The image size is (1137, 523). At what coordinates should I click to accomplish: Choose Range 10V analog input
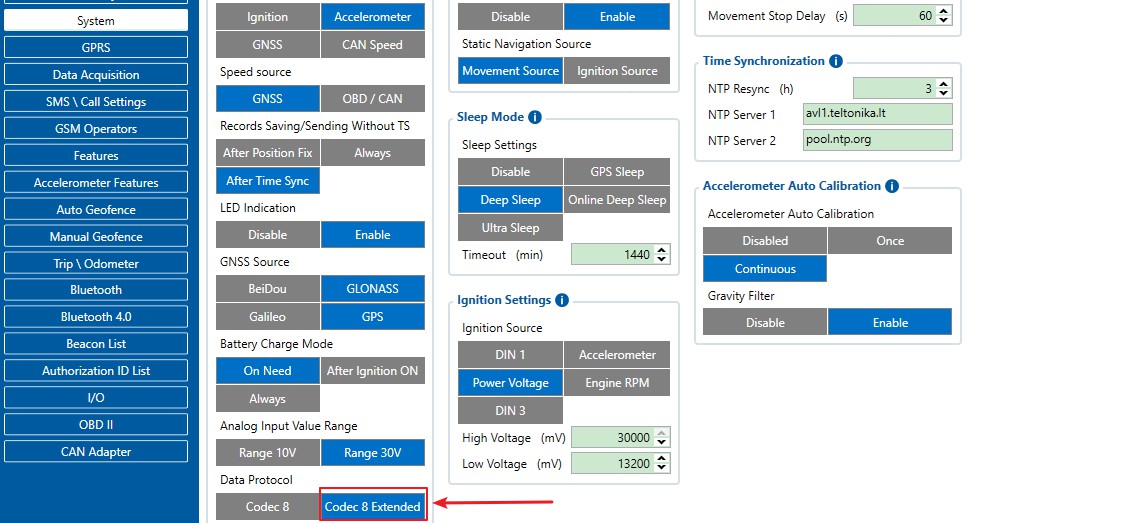267,453
